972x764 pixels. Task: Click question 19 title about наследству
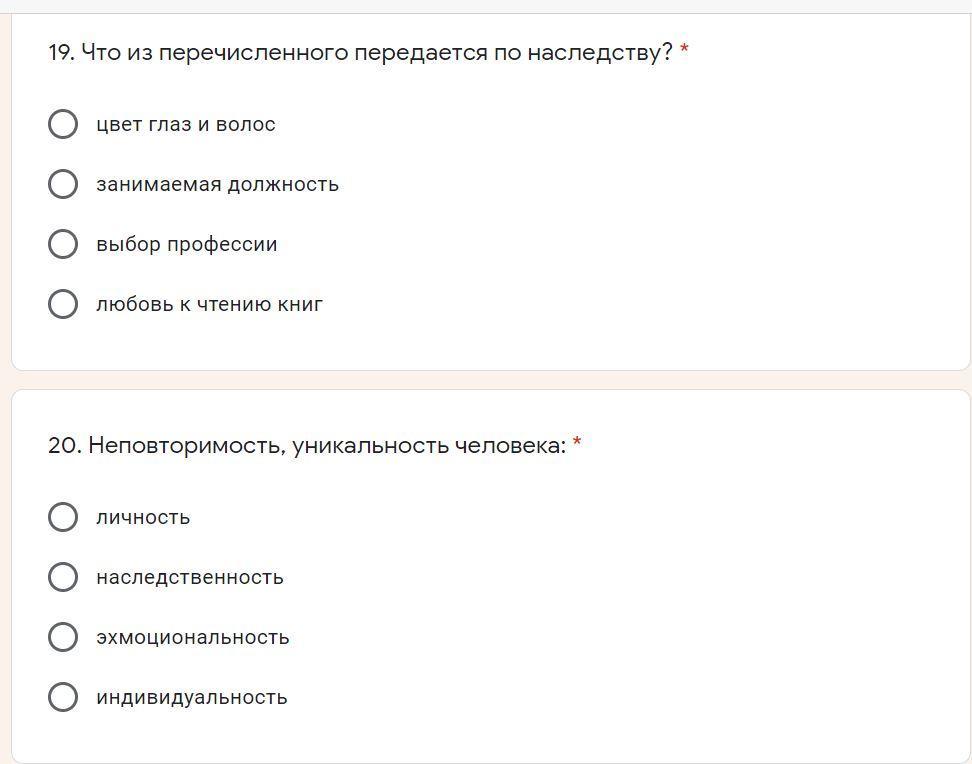click(360, 52)
